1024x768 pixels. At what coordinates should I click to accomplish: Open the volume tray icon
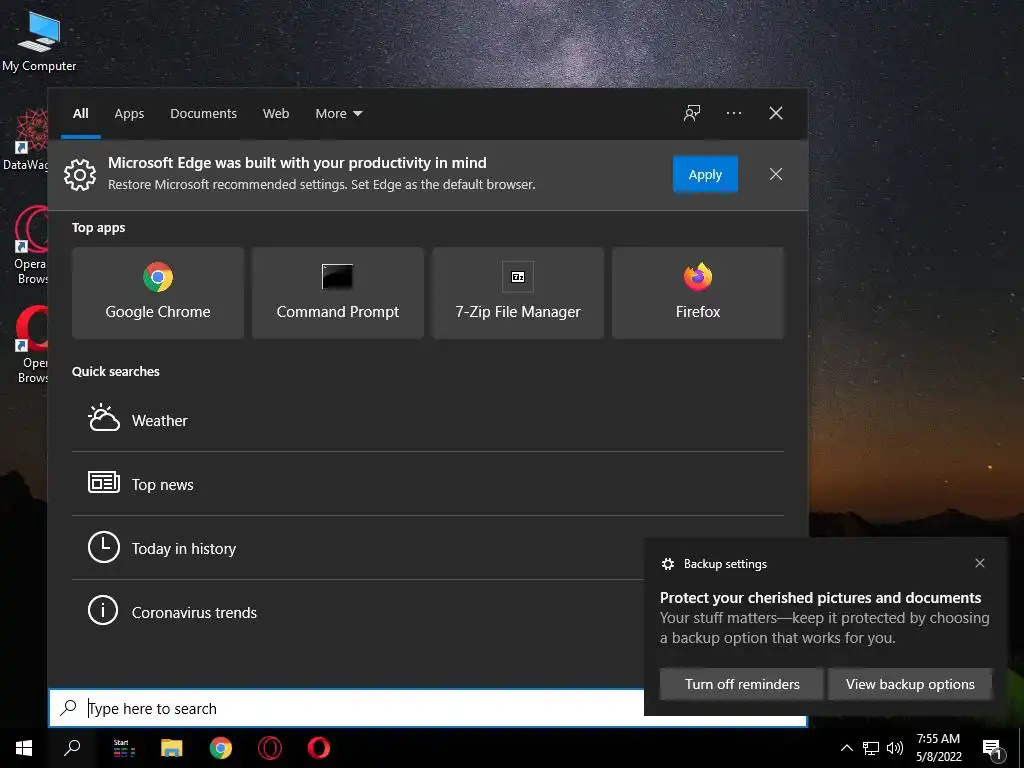(x=895, y=748)
